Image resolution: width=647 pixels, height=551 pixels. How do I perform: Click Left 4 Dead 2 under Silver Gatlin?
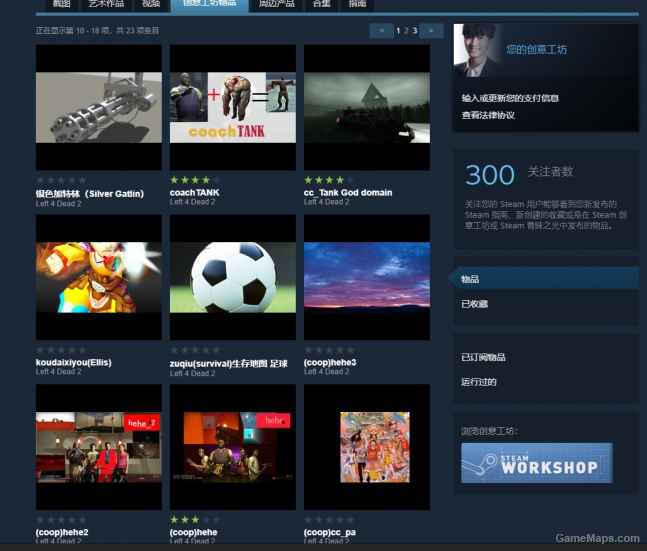pos(58,203)
